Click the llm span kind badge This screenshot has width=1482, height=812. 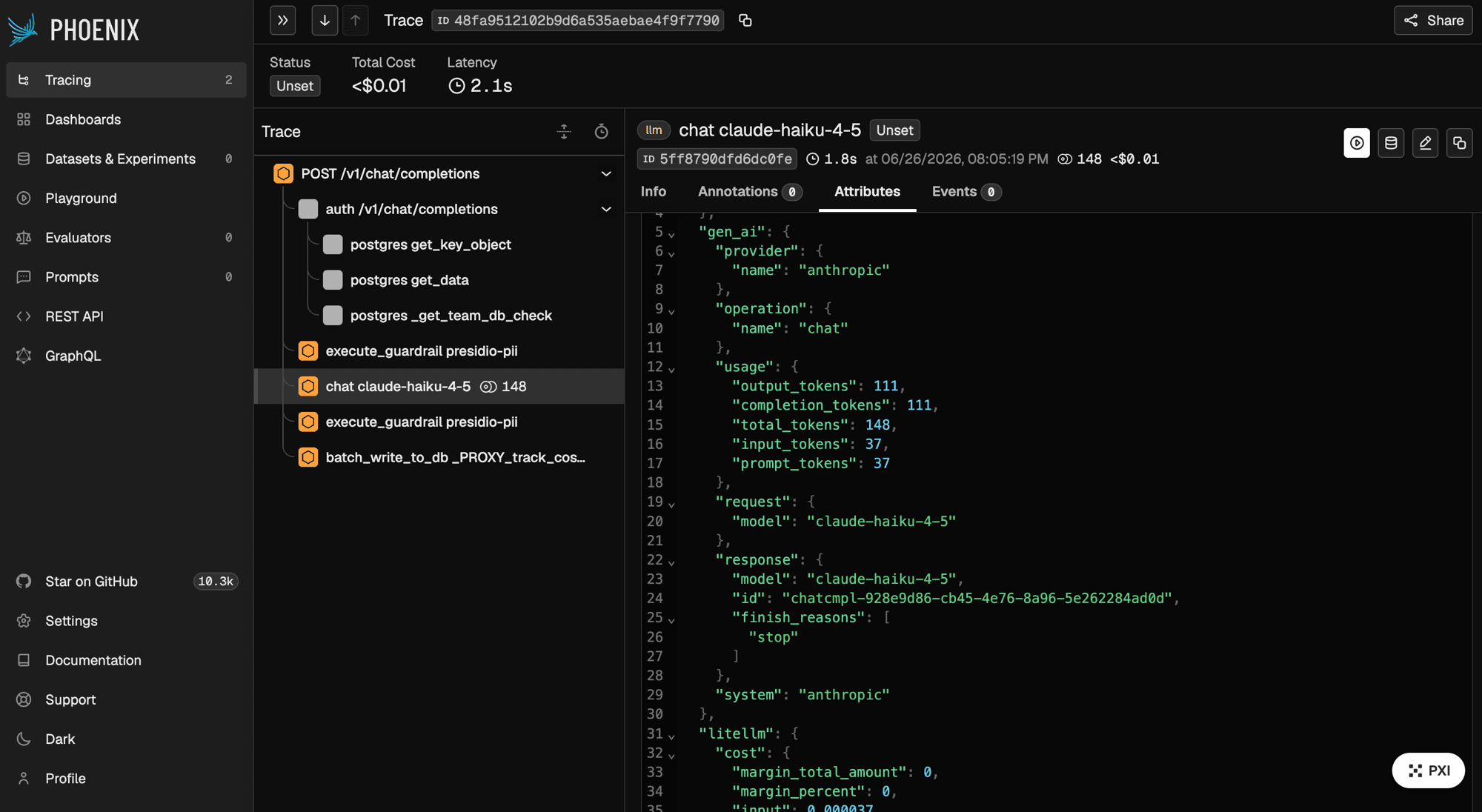(x=654, y=130)
